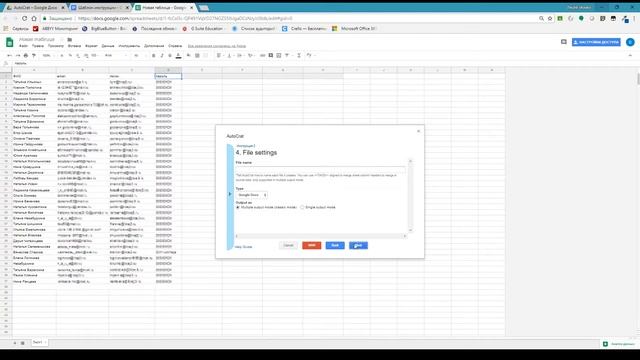
Task: Click the Лист1 sheet tab
Action: click(39, 342)
